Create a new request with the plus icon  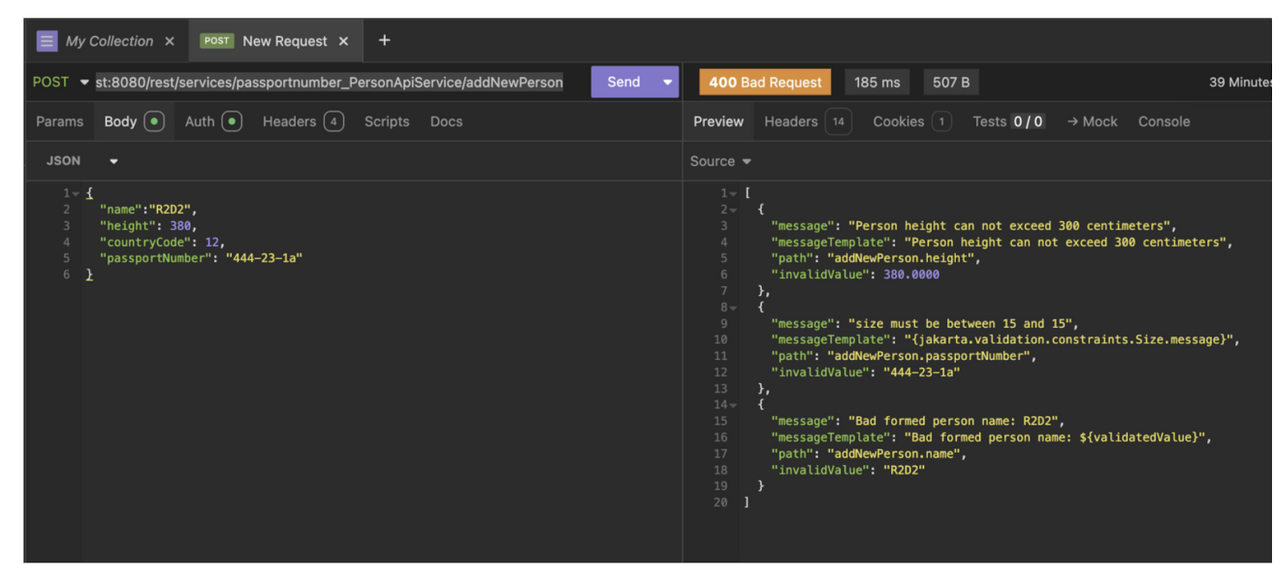point(384,40)
